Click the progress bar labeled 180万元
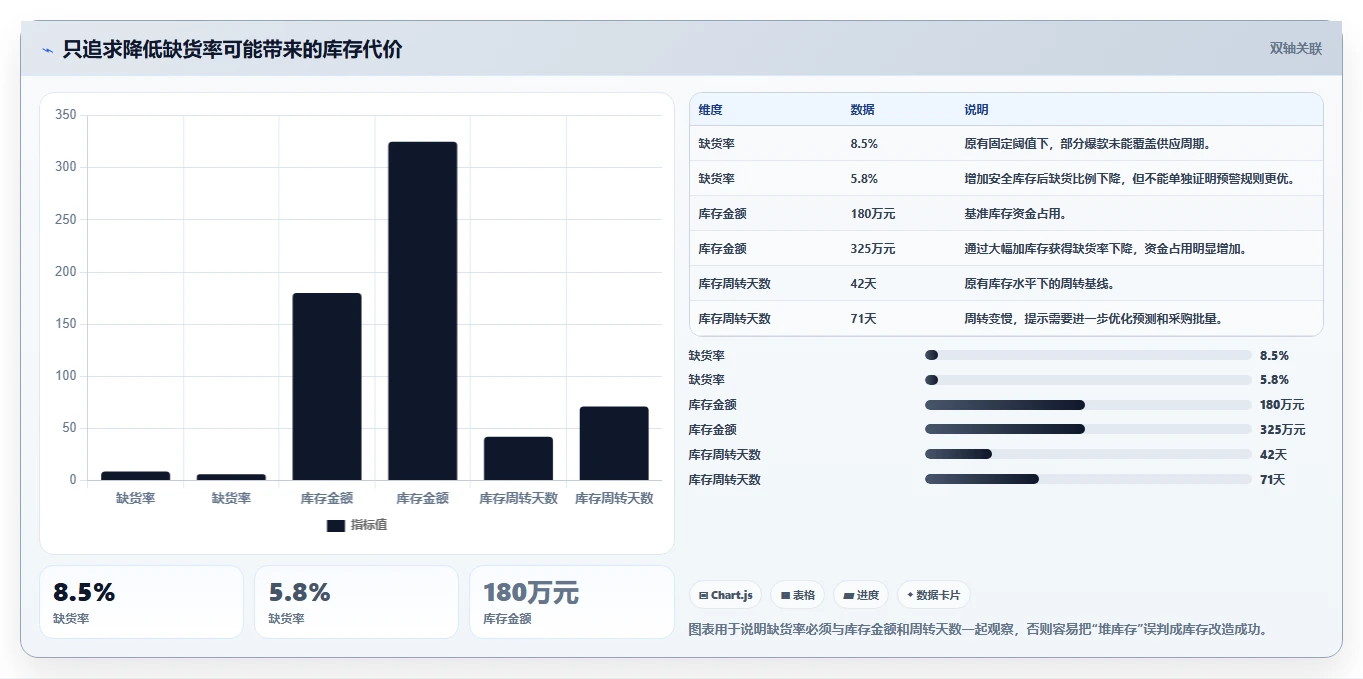 1088,405
